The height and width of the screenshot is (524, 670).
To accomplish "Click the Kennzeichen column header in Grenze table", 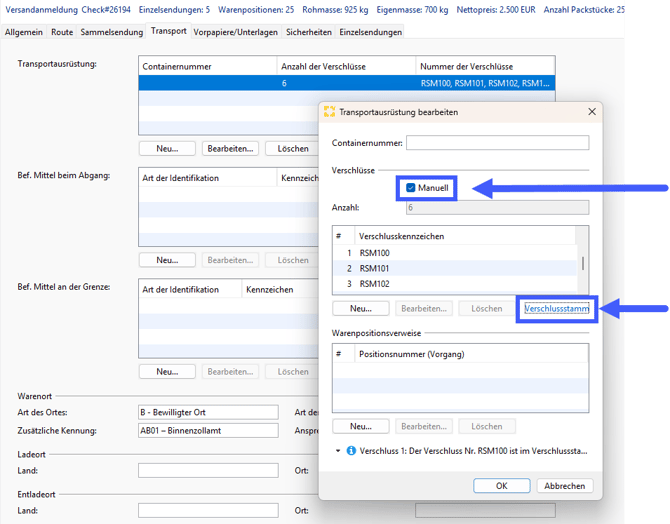I will [280, 290].
